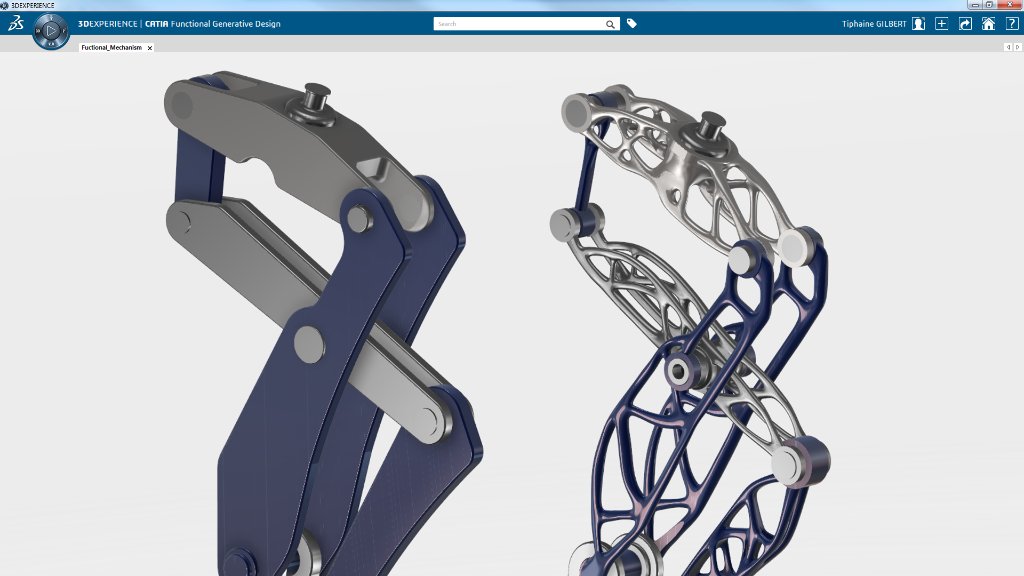Click the tab scroll left arrow

click(1008, 47)
